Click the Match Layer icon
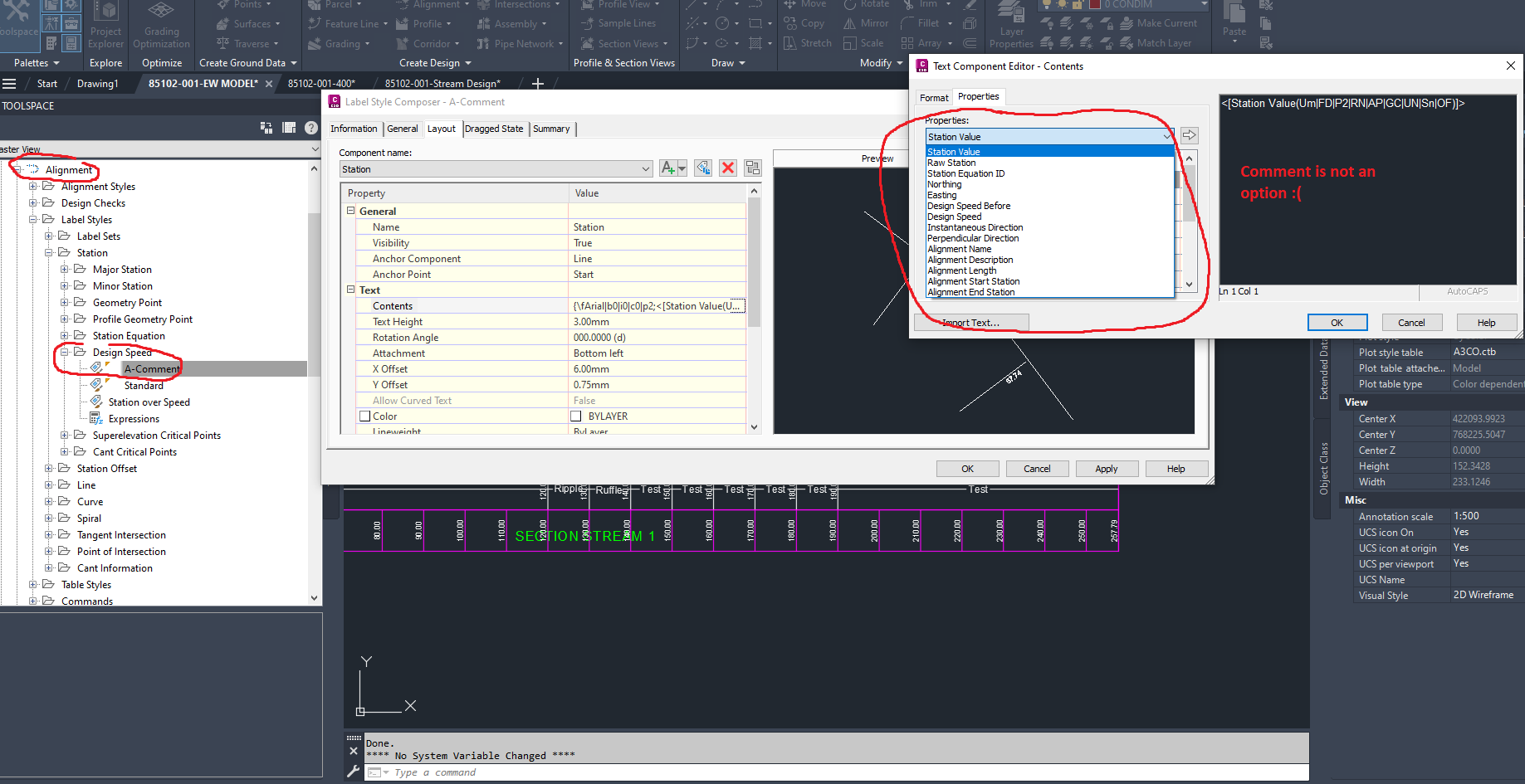The width and height of the screenshot is (1525, 784). click(x=1127, y=42)
